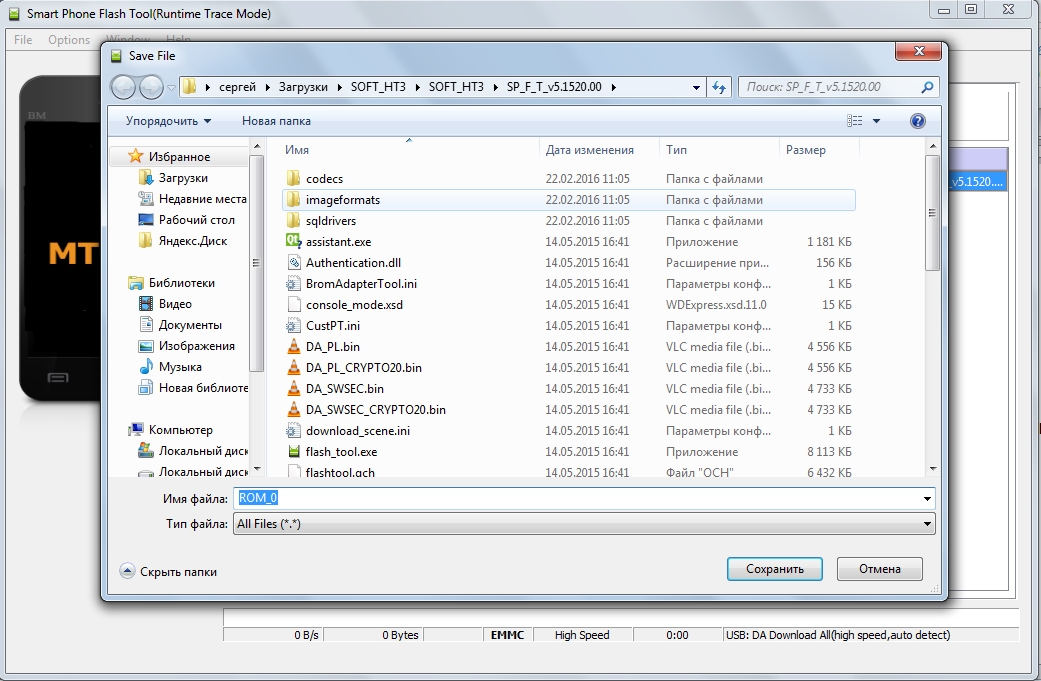This screenshot has width=1041, height=681.
Task: Click the Forward navigation arrow button
Action: click(151, 87)
